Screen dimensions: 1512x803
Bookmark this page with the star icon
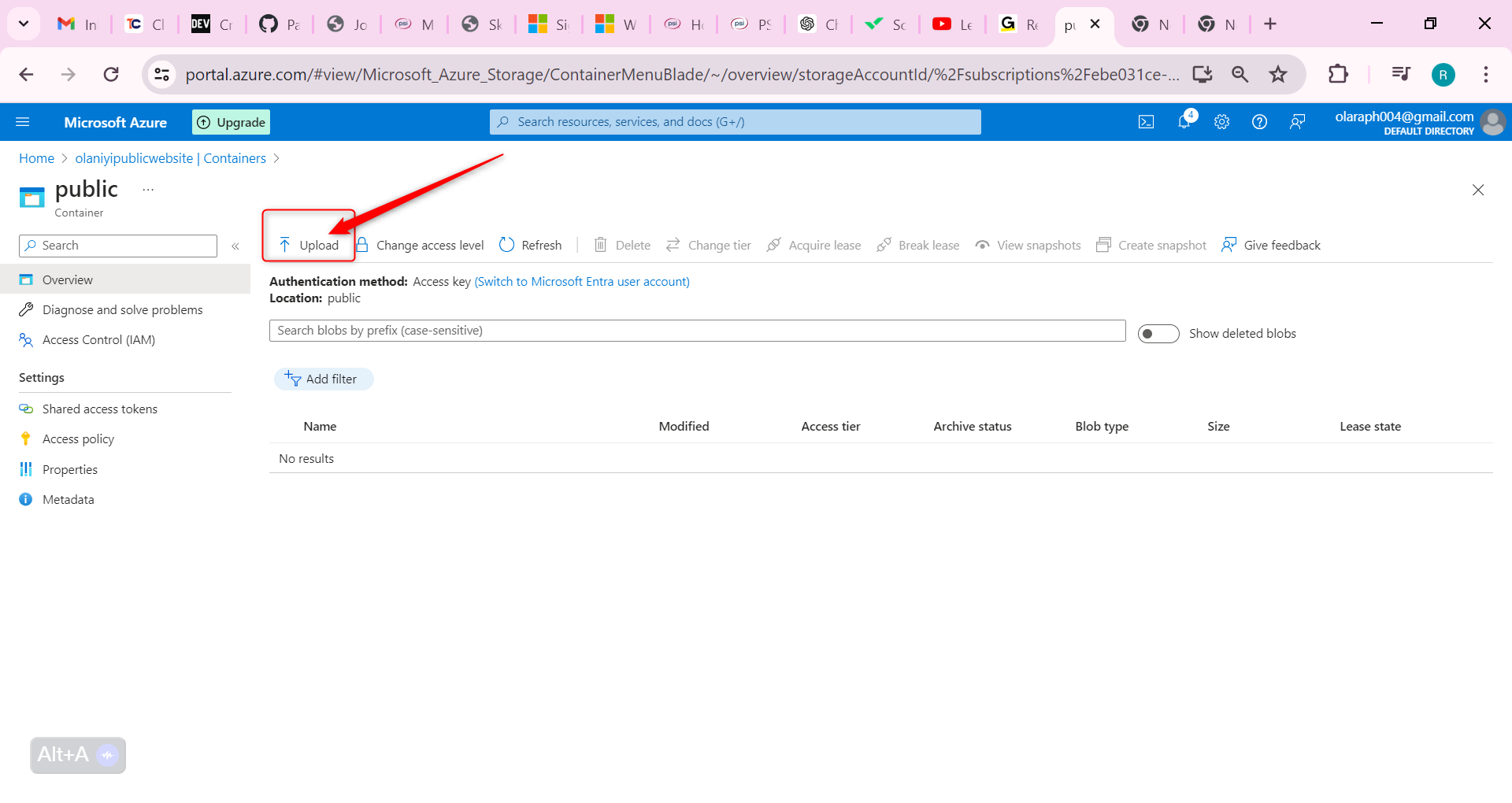tap(1278, 75)
